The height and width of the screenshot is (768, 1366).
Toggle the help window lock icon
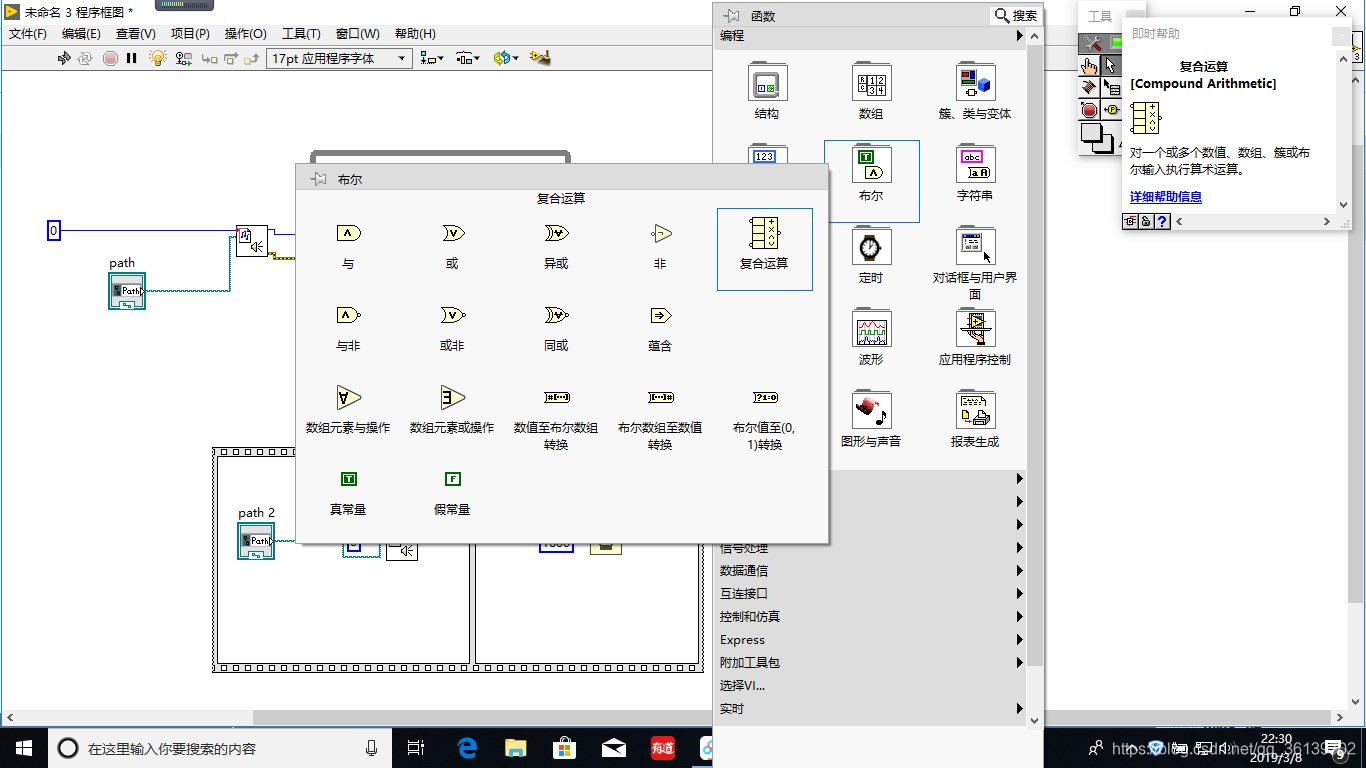tap(1146, 222)
